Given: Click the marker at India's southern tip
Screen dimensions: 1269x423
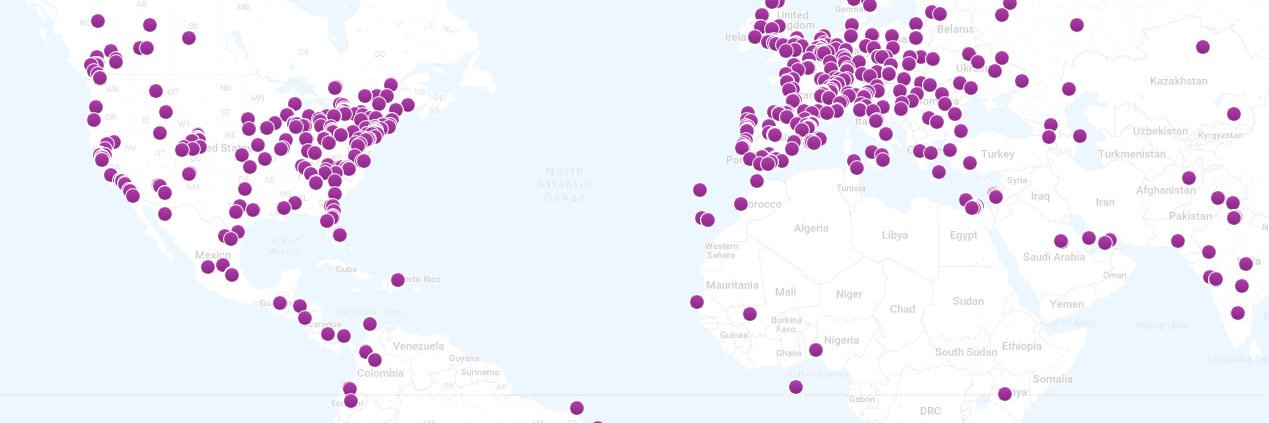Looking at the screenshot, I should (x=1238, y=313).
